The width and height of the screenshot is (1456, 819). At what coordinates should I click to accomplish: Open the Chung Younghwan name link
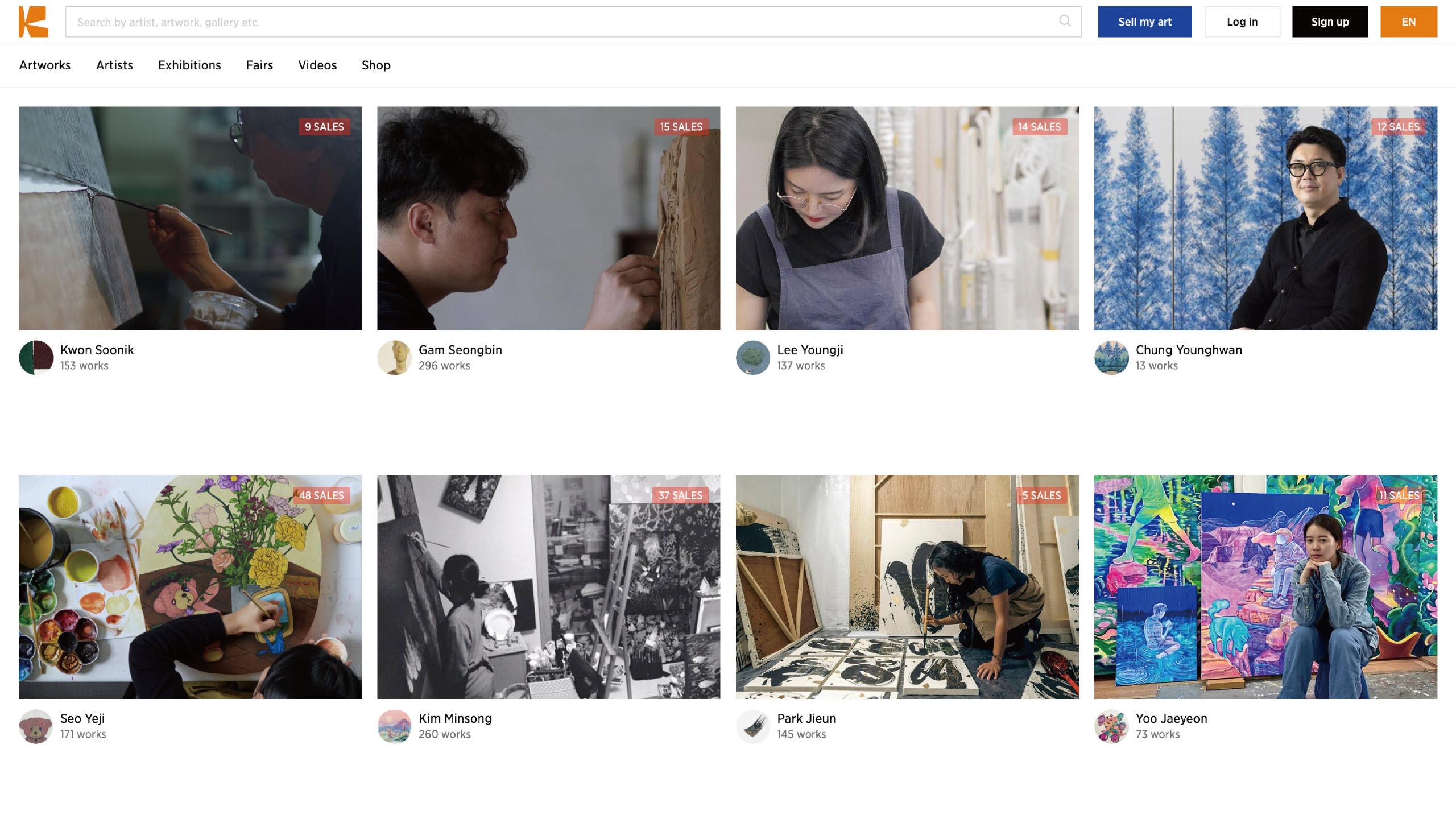[x=1189, y=350]
